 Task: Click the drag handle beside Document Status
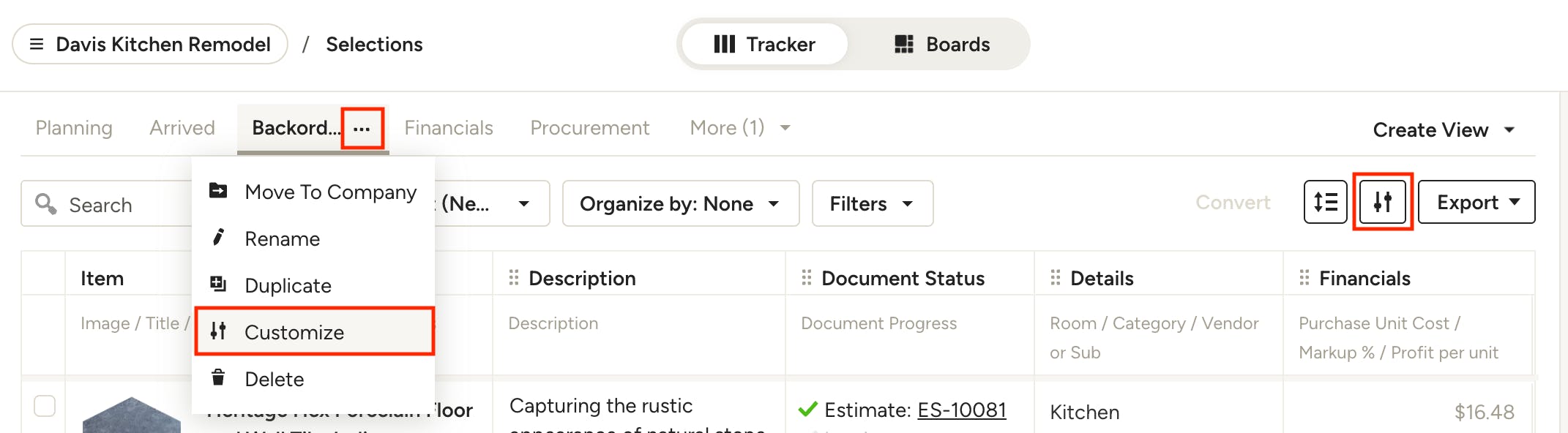click(x=807, y=278)
